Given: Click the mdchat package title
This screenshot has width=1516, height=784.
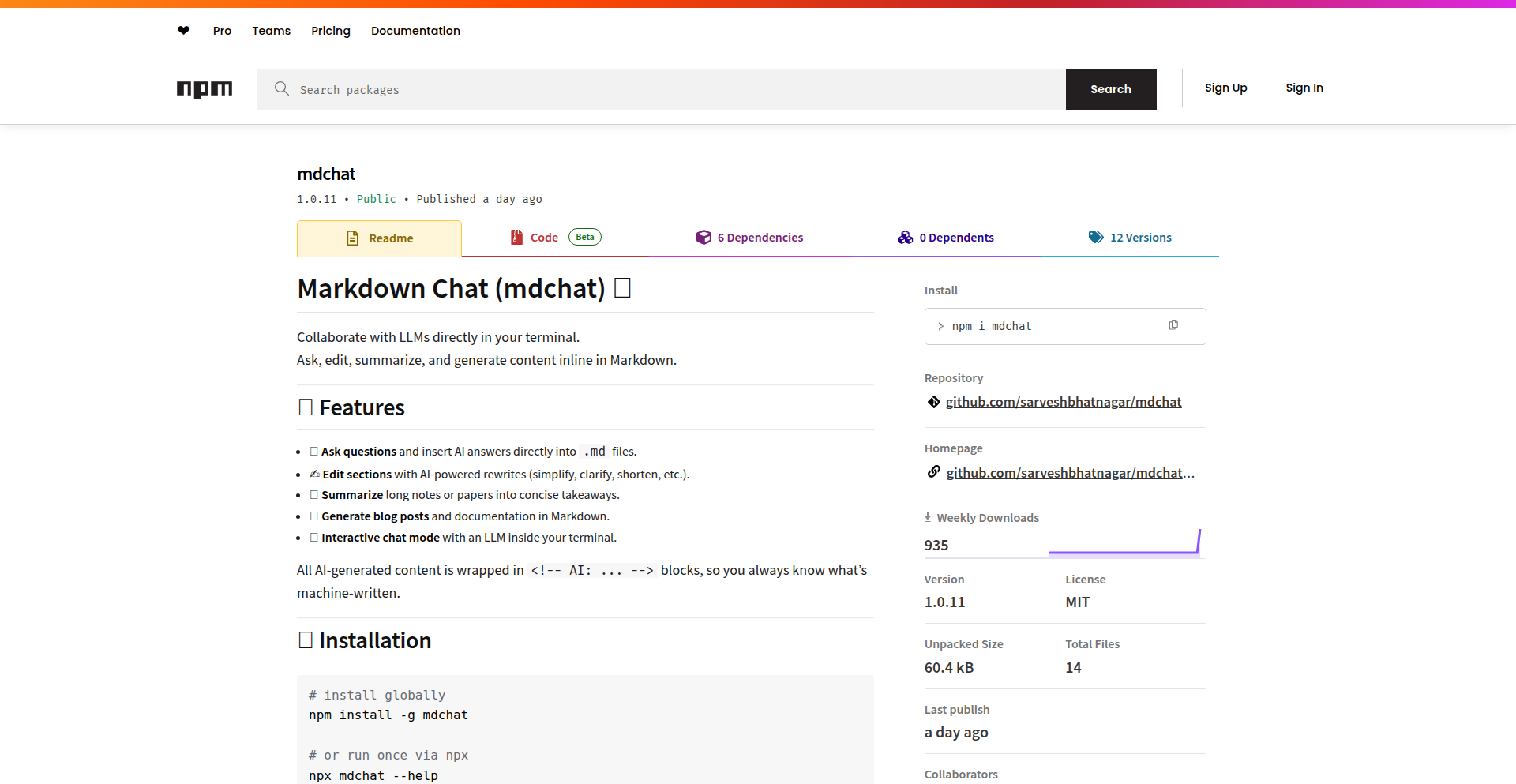Looking at the screenshot, I should coord(326,174).
